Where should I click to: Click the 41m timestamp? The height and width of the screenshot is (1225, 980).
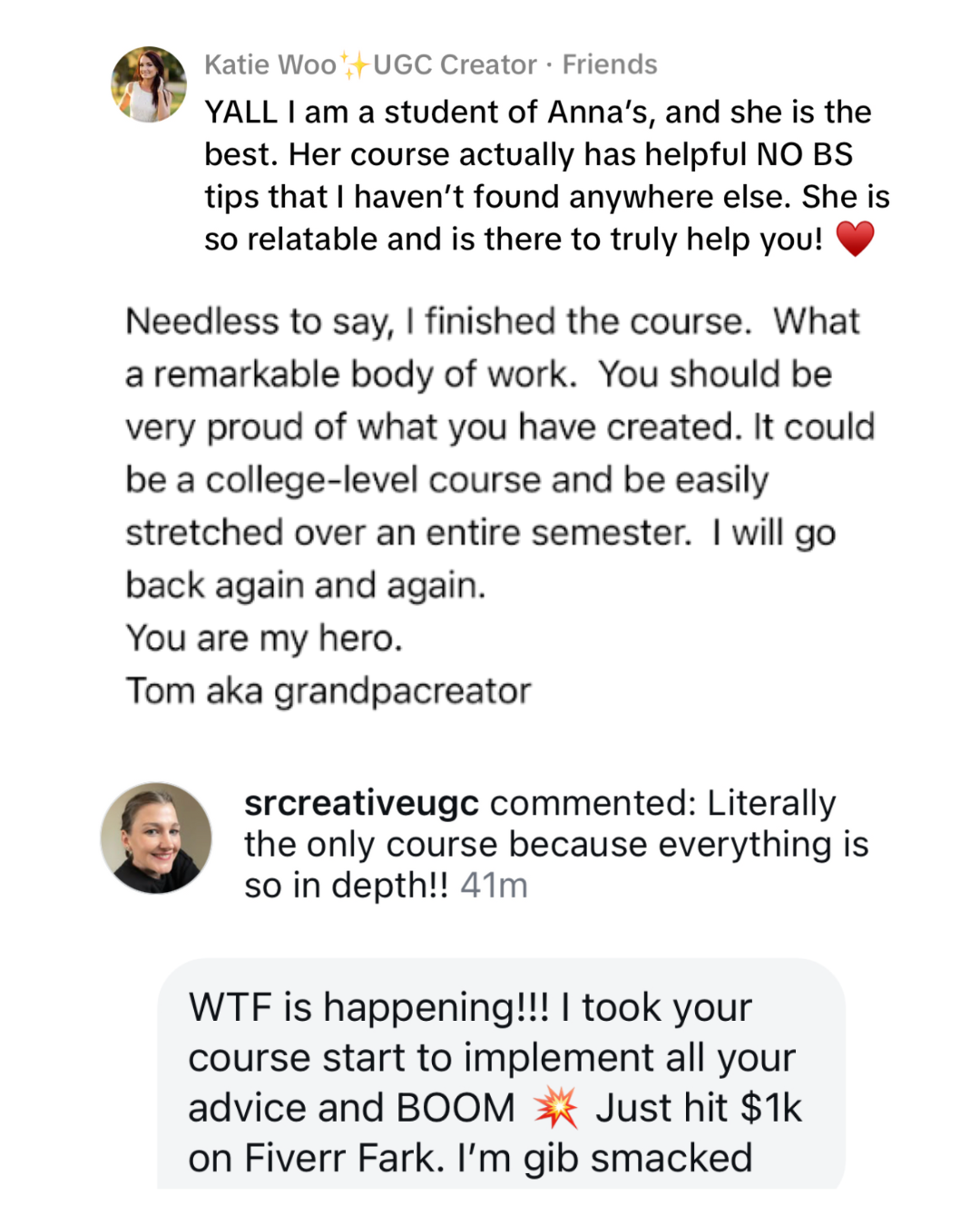(494, 886)
